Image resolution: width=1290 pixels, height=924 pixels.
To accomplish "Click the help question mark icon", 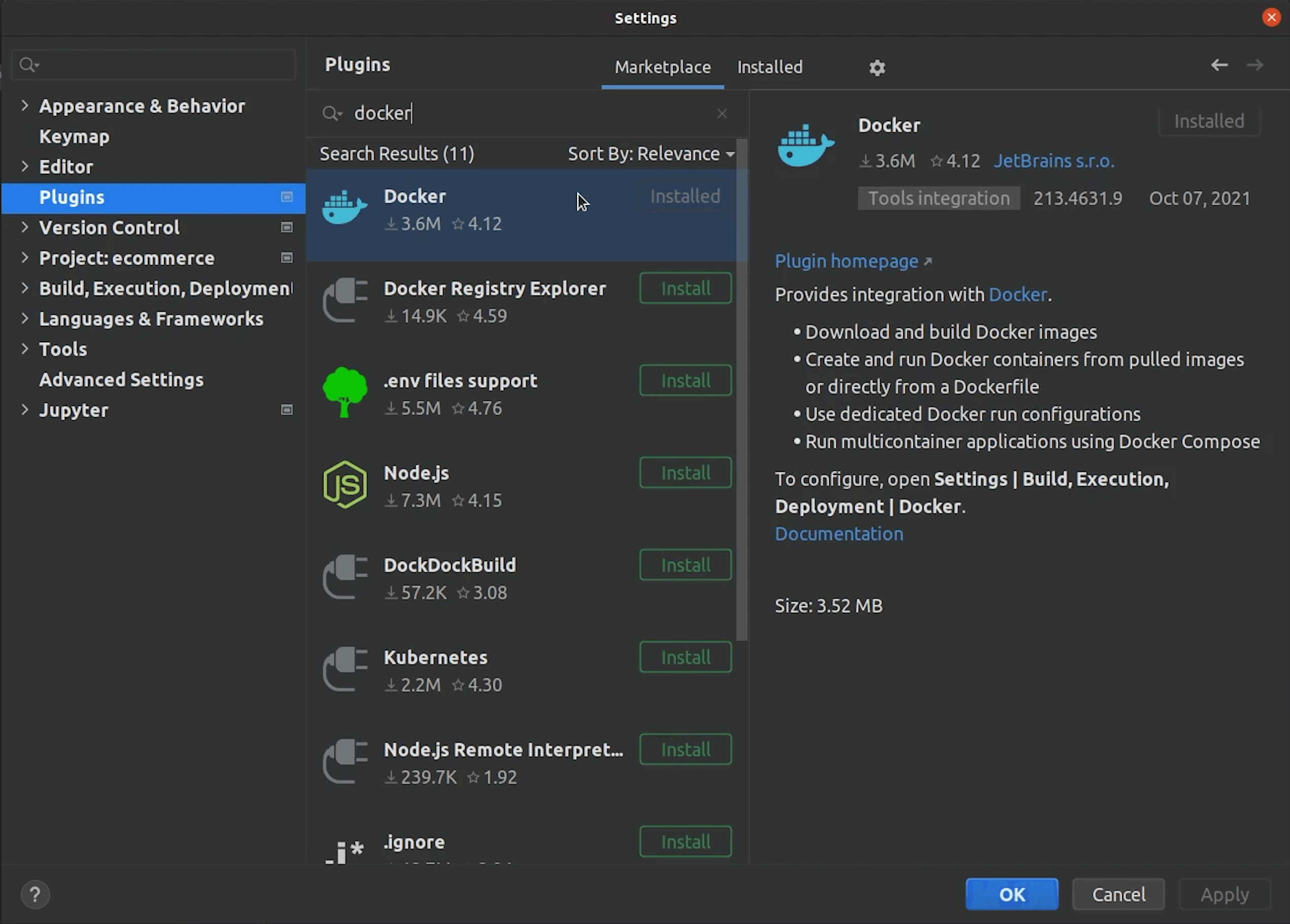I will tap(35, 895).
